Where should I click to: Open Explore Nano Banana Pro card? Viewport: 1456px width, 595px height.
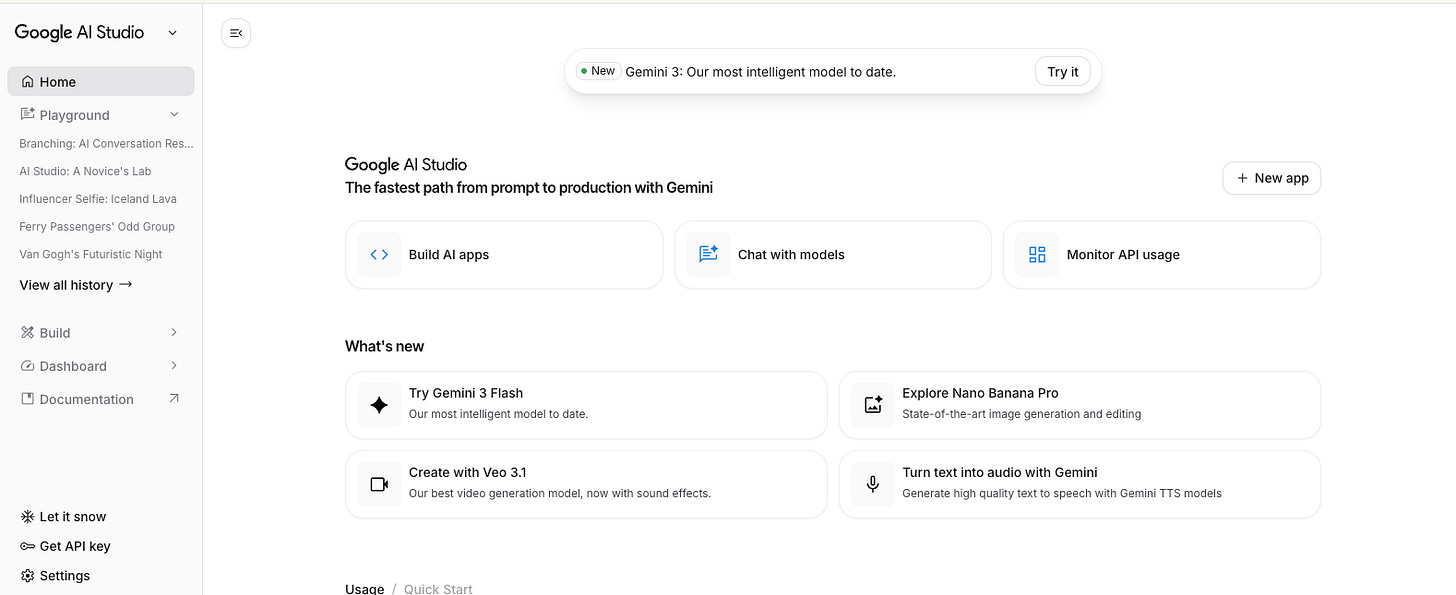[1080, 405]
